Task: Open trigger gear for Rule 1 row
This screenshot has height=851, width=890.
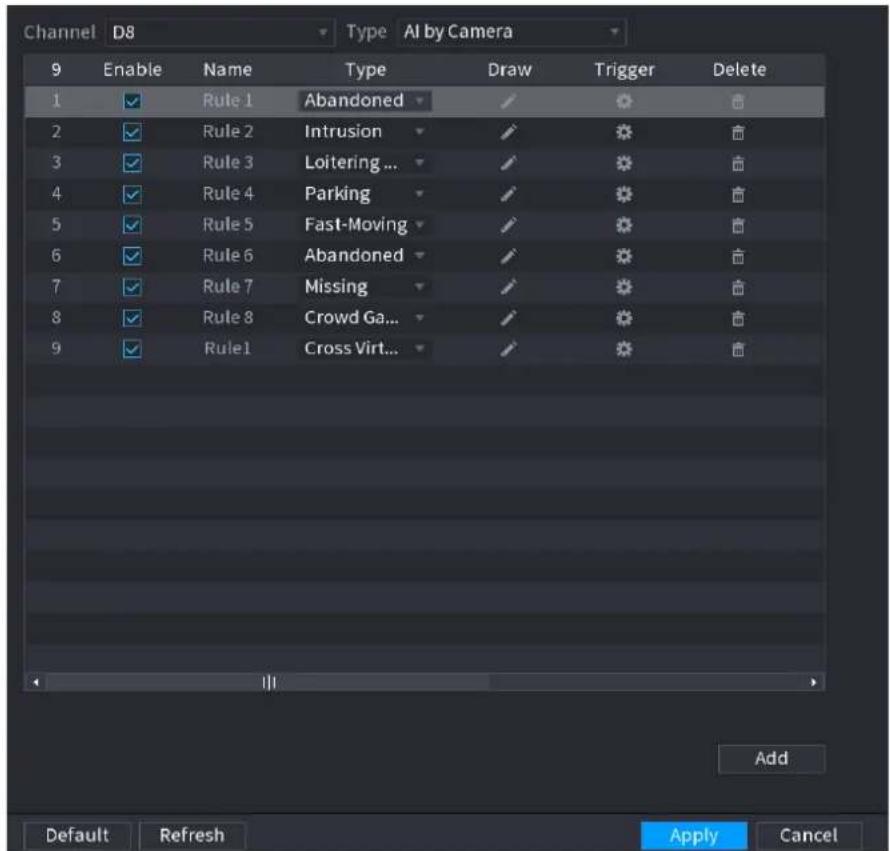Action: [624, 102]
